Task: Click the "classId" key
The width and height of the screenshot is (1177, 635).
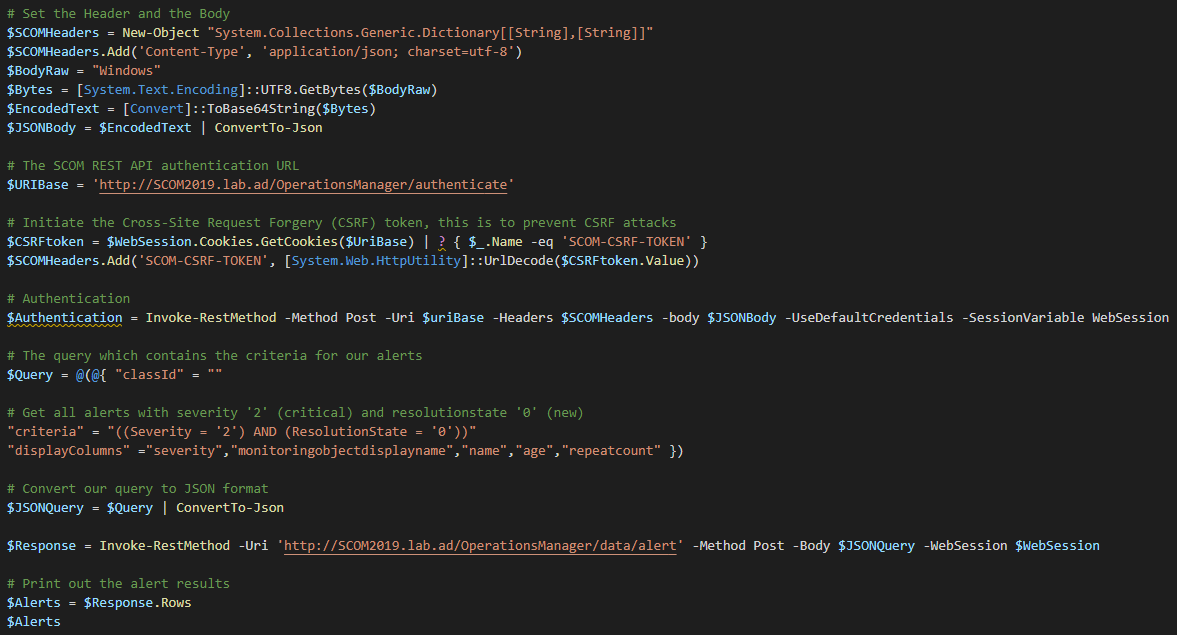Action: point(149,375)
